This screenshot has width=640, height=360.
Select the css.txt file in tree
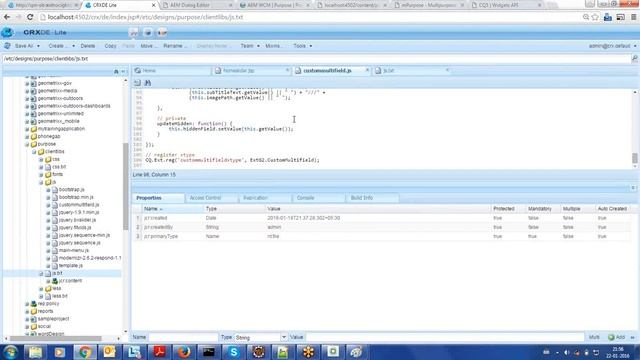point(59,167)
